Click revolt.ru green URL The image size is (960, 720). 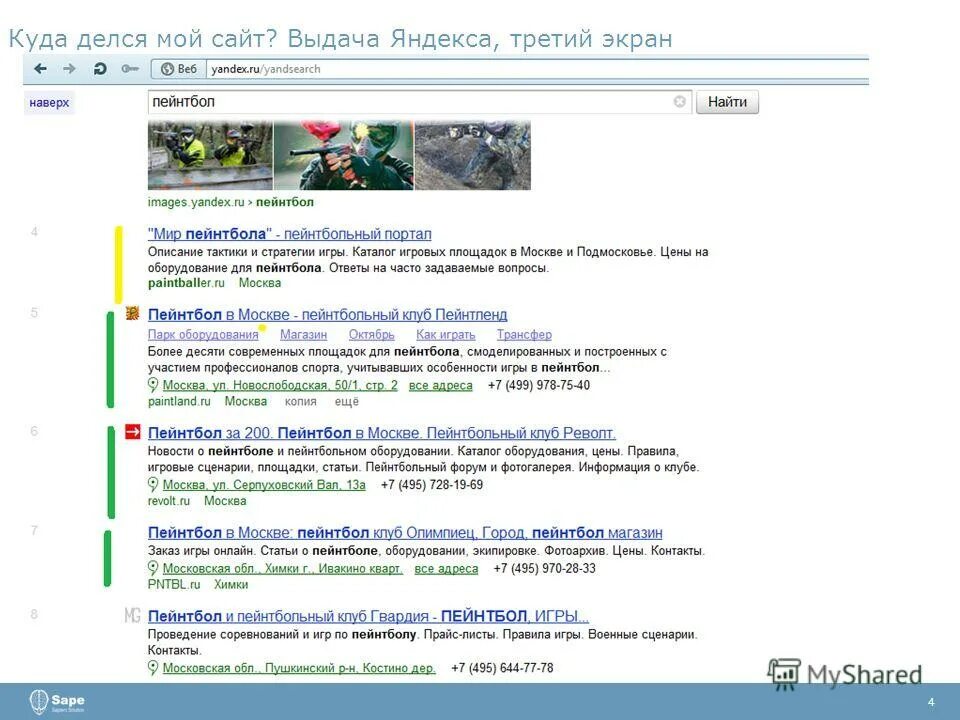(168, 501)
